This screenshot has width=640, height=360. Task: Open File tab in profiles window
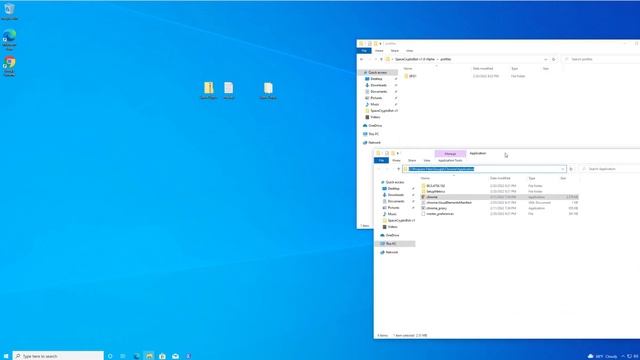pos(364,51)
